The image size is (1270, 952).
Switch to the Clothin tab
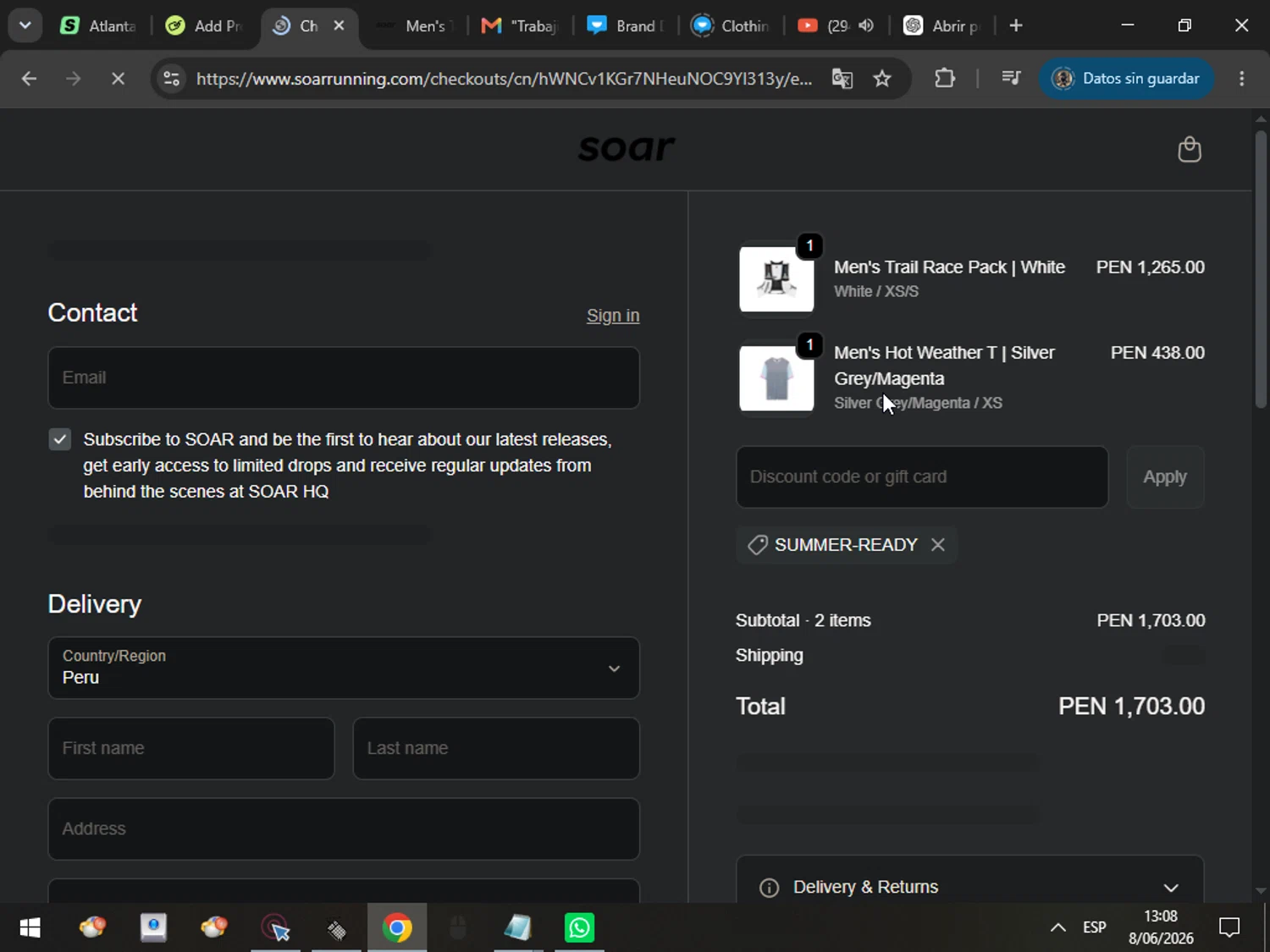(731, 25)
